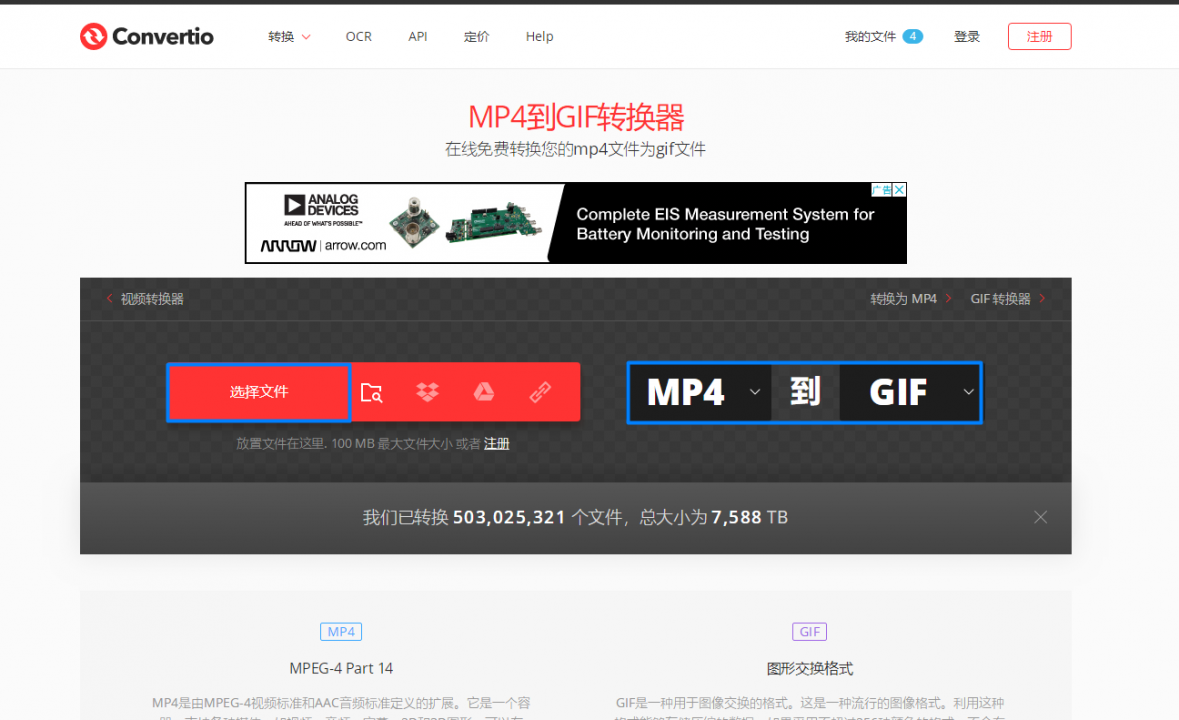Expand the 转换 navigation dropdown
Viewport: 1179px width, 720px height.
[289, 36]
